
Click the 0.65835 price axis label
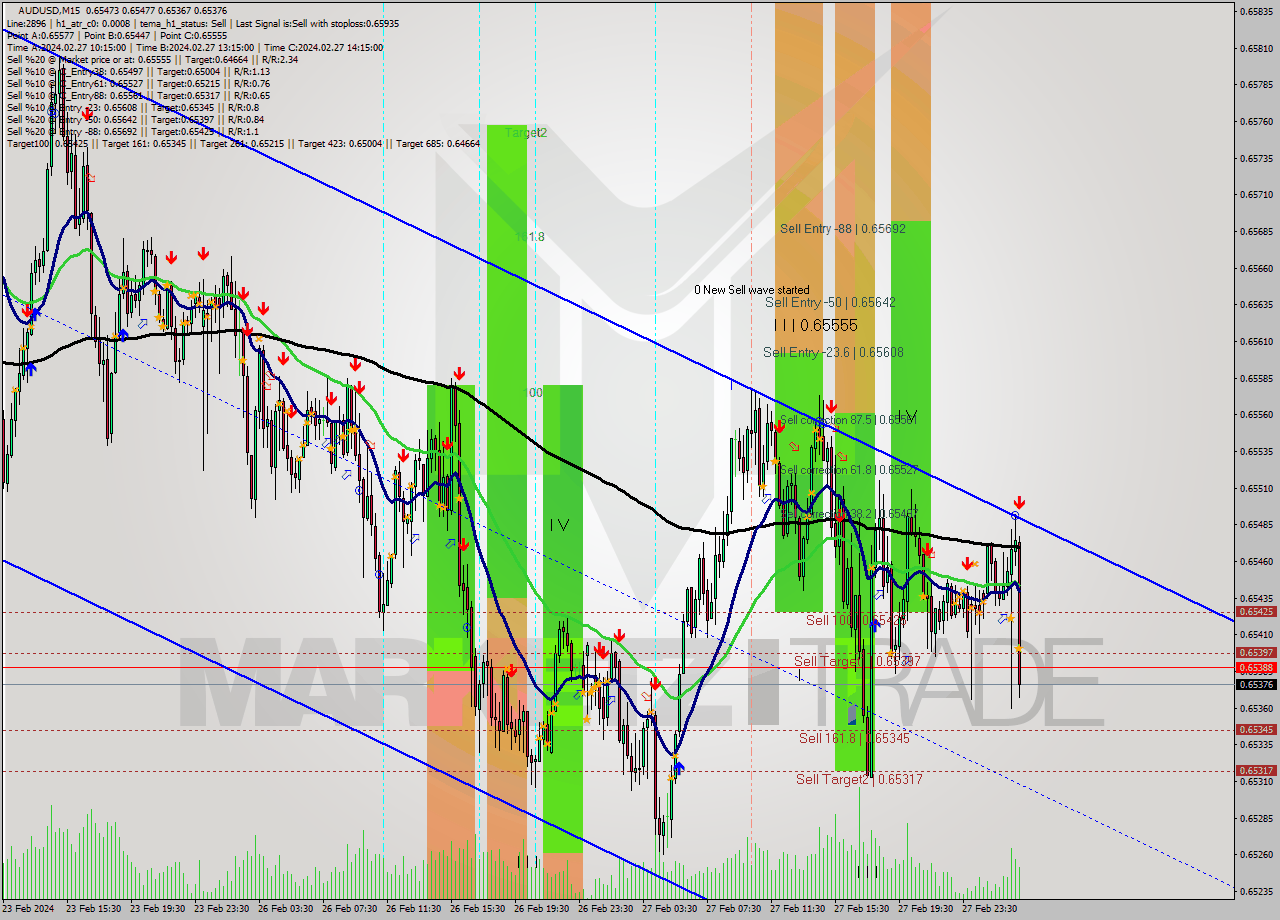click(1256, 11)
